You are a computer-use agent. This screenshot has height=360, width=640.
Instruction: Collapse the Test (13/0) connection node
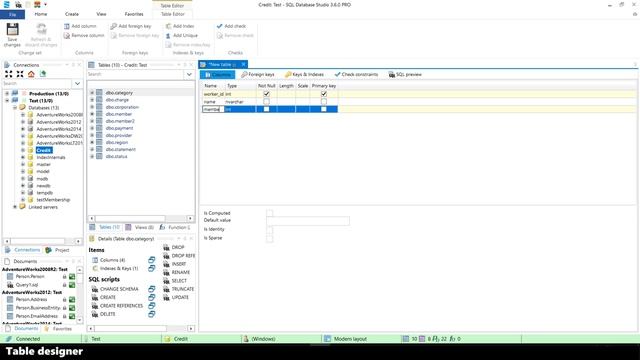pyautogui.click(x=7, y=100)
